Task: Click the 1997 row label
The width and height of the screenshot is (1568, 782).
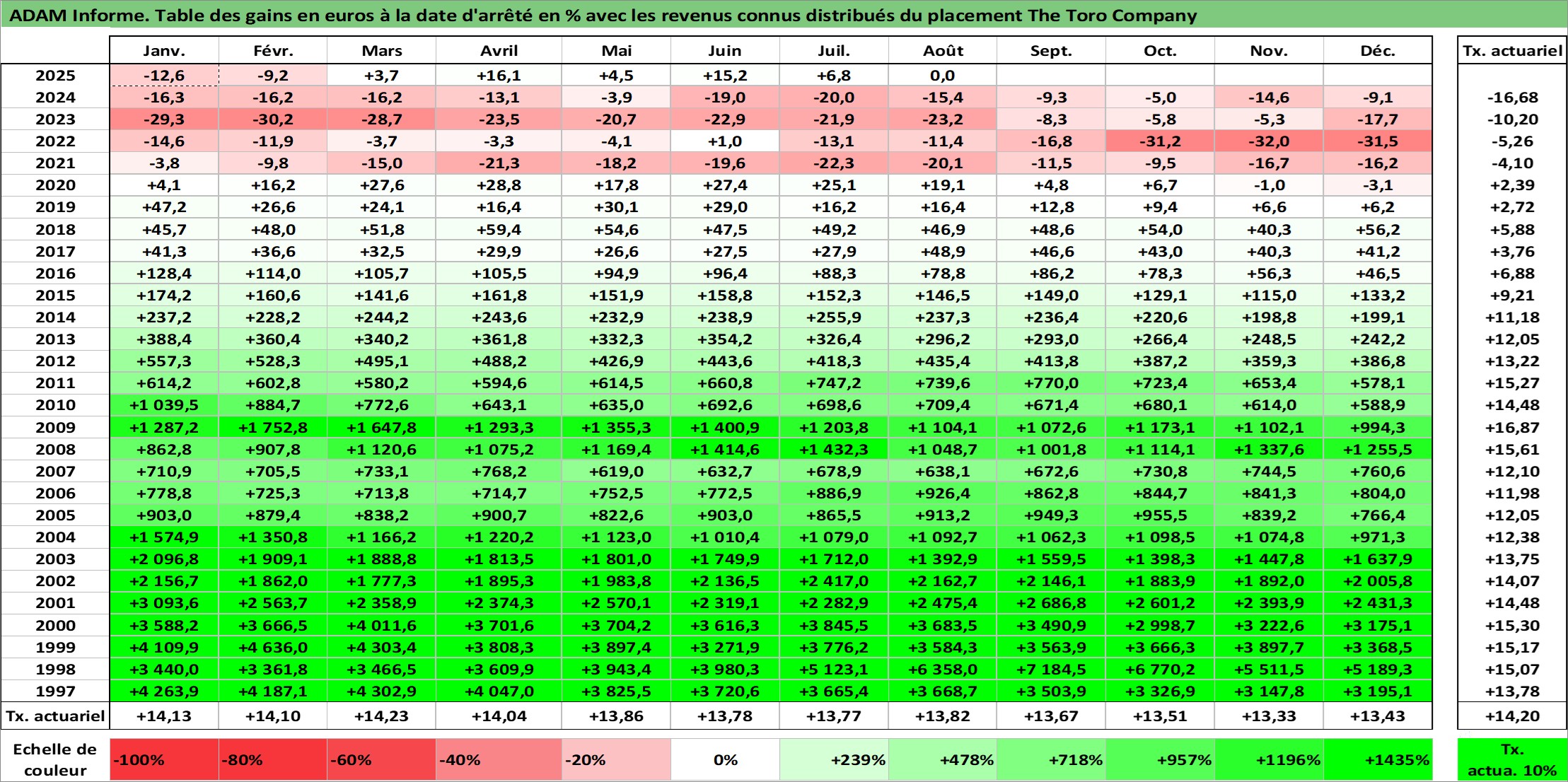Action: click(55, 691)
